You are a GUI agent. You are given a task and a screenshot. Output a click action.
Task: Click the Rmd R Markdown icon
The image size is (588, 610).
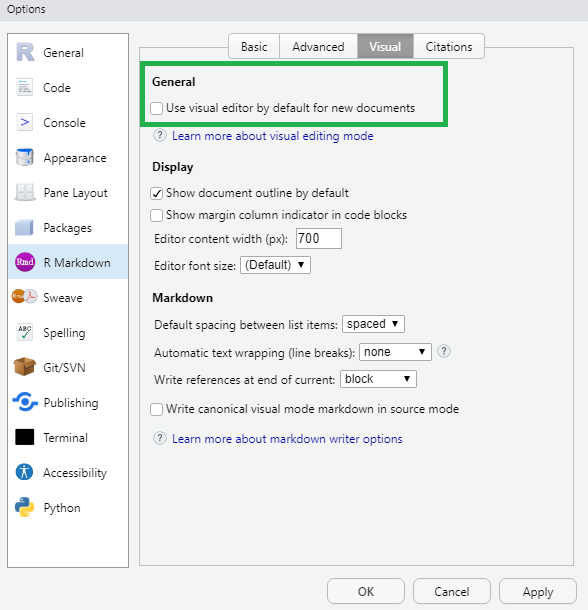pyautogui.click(x=25, y=262)
